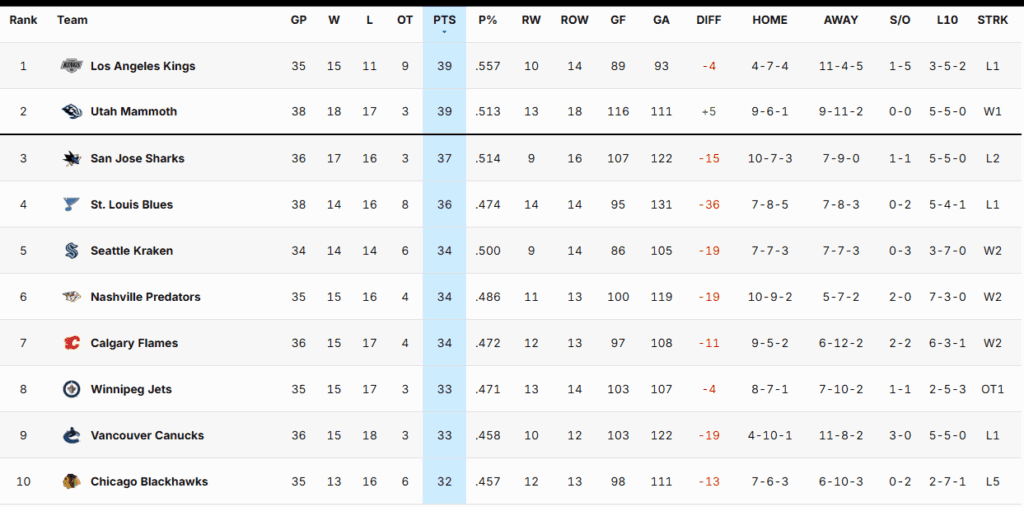
Task: Click the St. Louis Blues logo
Action: pos(71,205)
